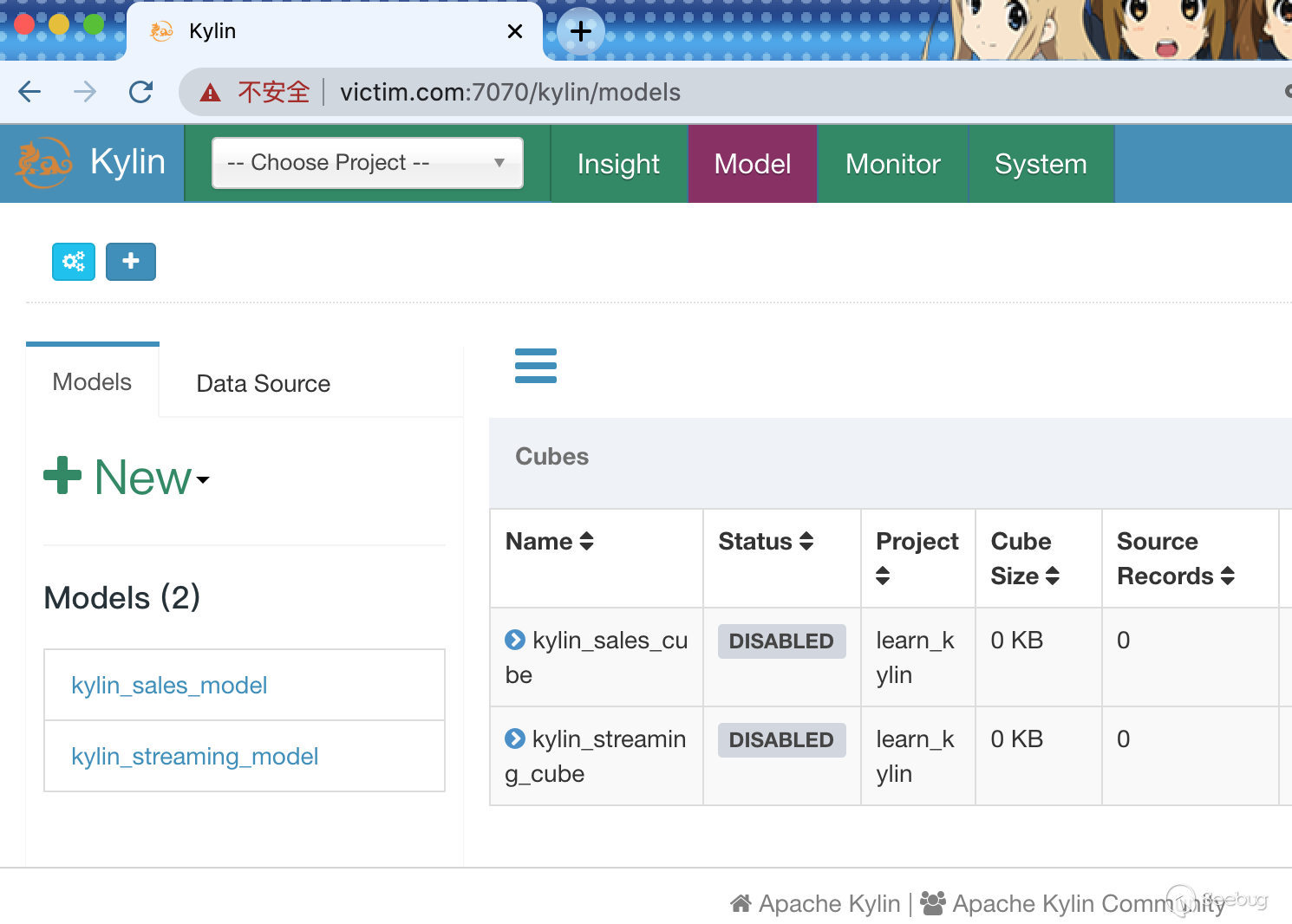The image size is (1292, 924).
Task: Toggle the hamburger sidebar collapse icon
Action: coord(536,366)
